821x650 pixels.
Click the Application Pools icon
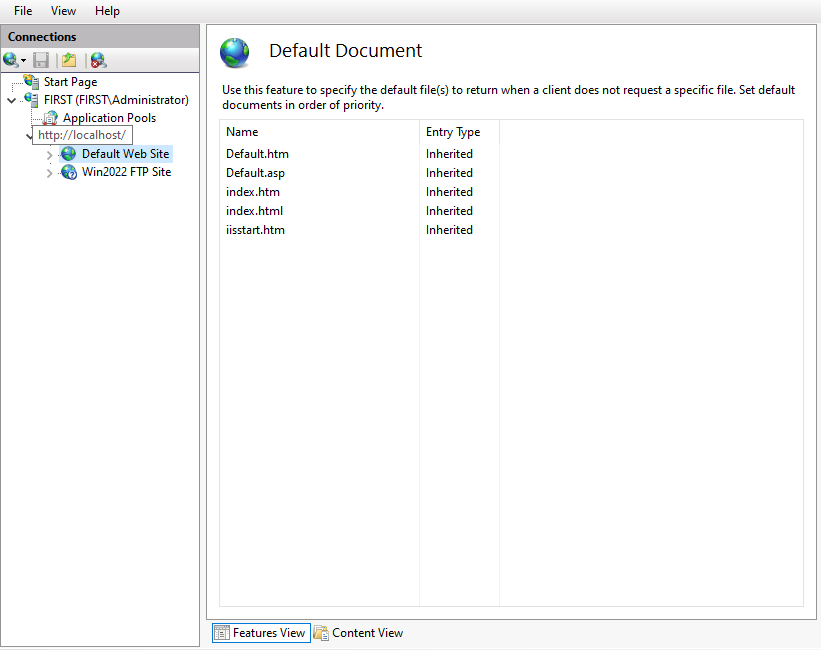click(x=51, y=118)
